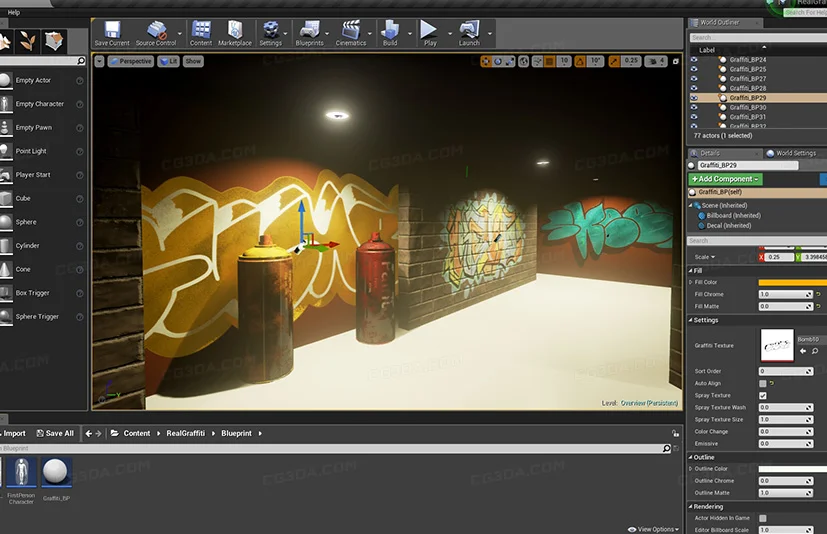Maximize or restore the viewport
This screenshot has height=534, width=827.
click(x=676, y=62)
